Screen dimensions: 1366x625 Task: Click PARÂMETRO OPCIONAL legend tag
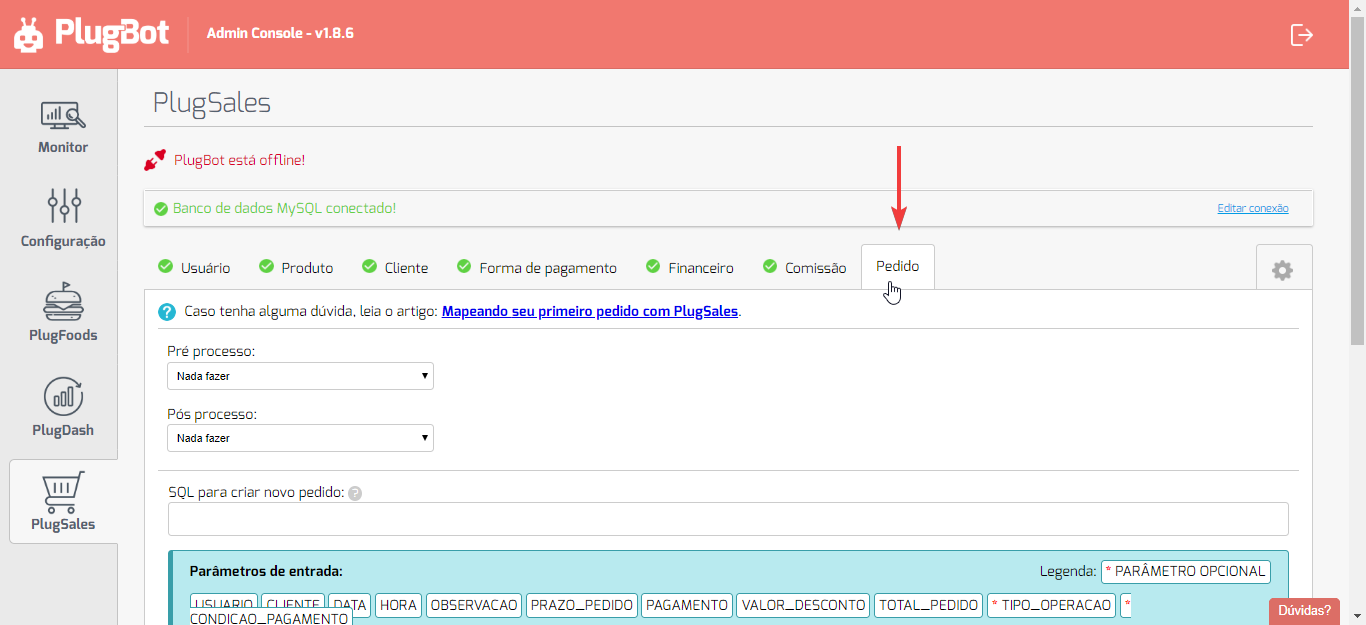click(1185, 571)
